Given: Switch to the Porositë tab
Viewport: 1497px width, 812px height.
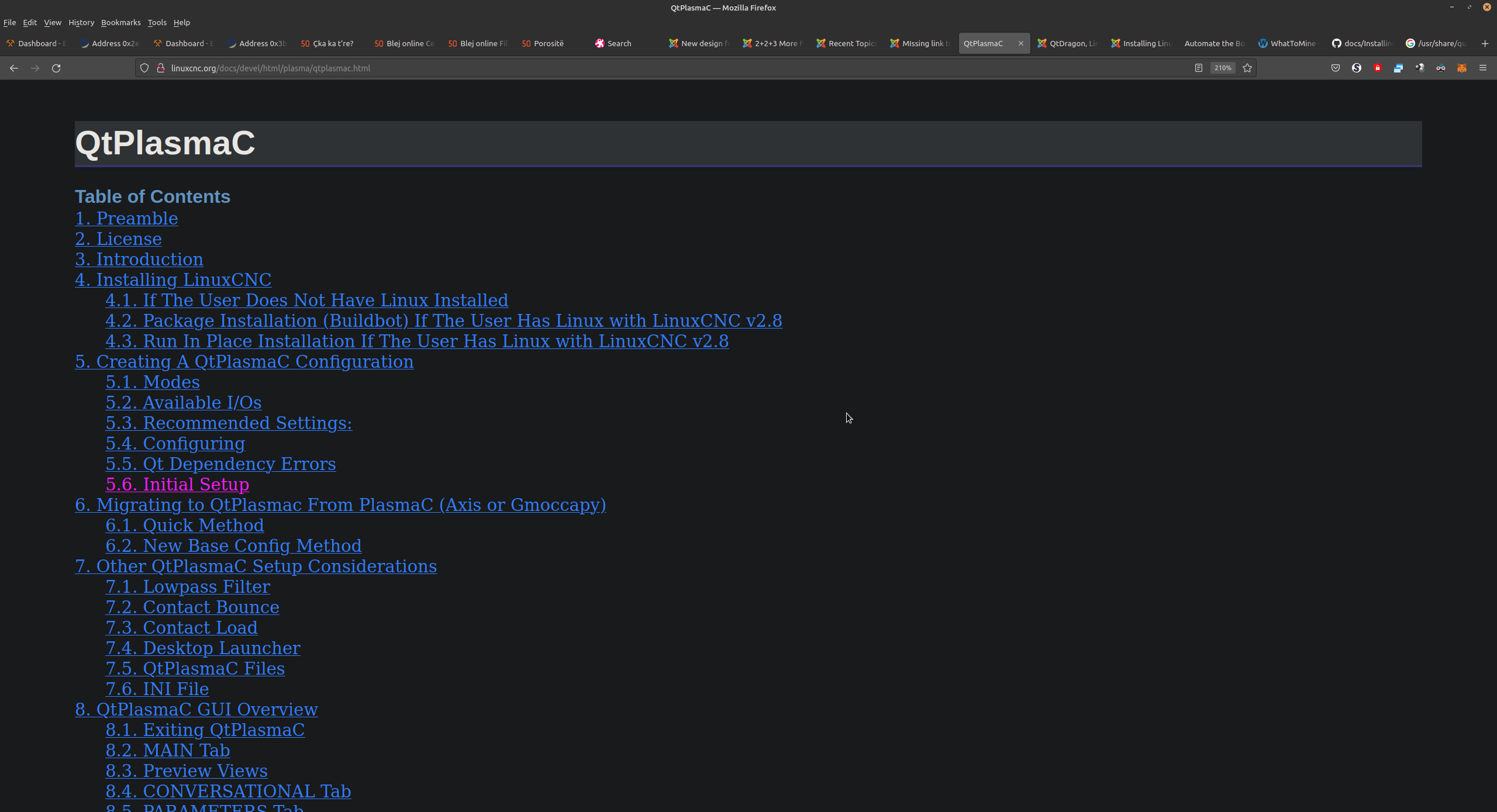Looking at the screenshot, I should click(553, 43).
